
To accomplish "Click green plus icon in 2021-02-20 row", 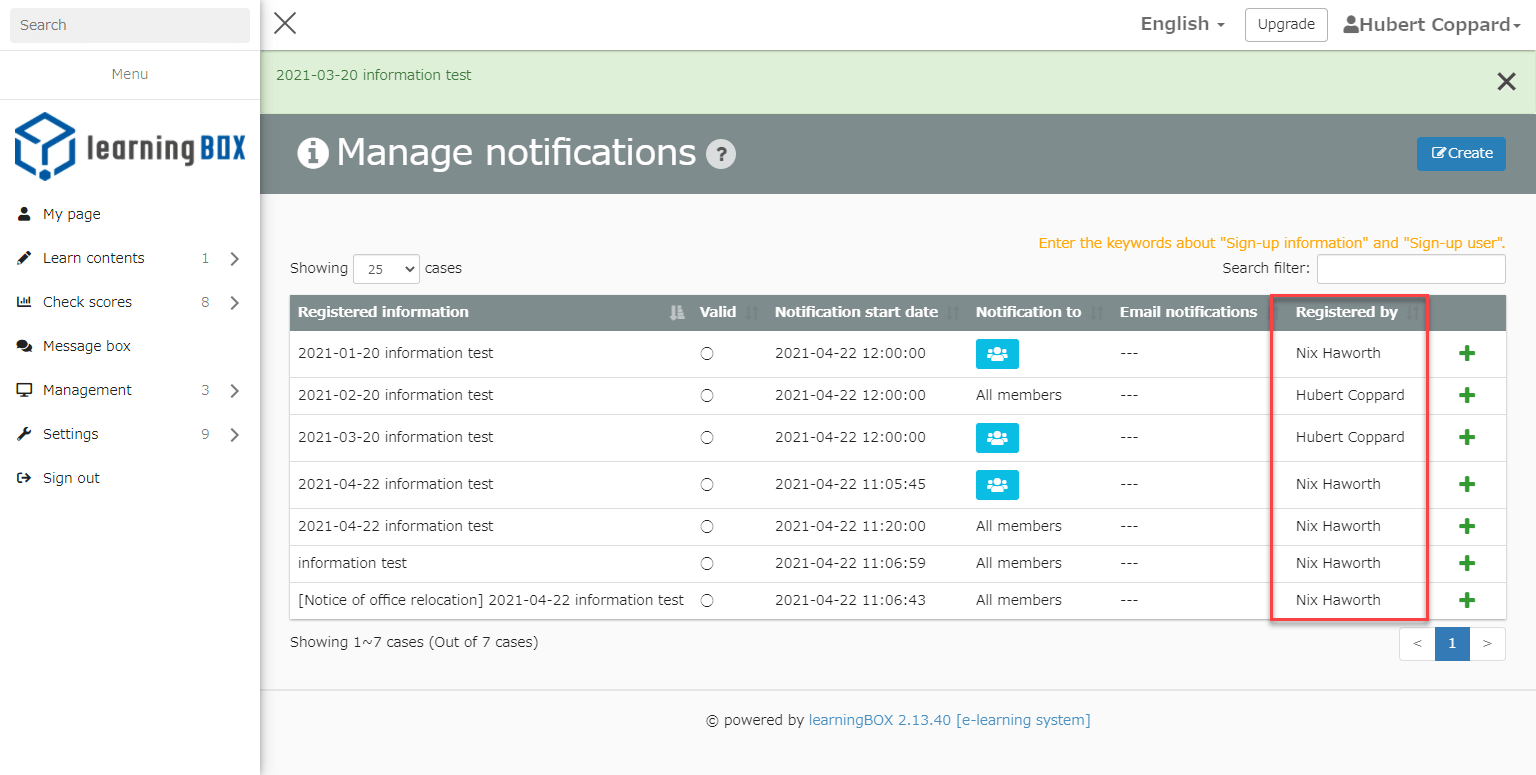I will [1467, 396].
